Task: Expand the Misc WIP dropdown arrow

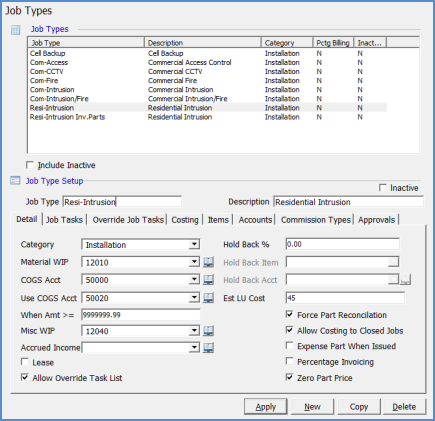Action: [194, 331]
